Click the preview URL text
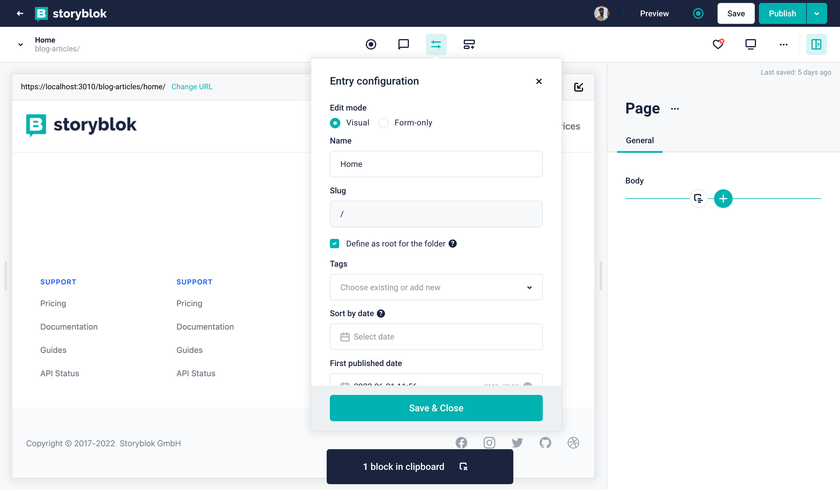The width and height of the screenshot is (840, 490). (93, 87)
